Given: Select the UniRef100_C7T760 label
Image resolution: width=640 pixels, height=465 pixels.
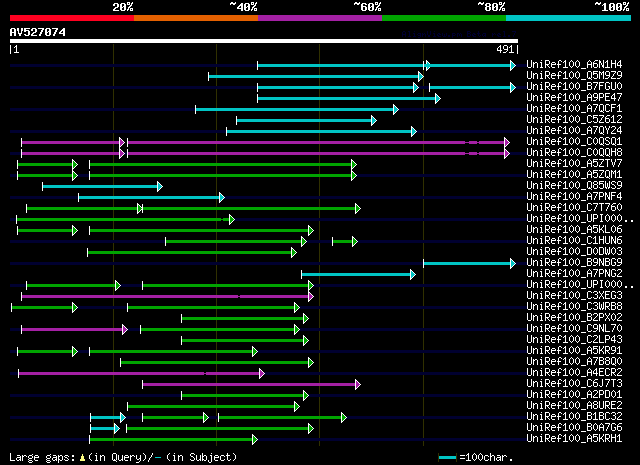Looking at the screenshot, I should pos(574,208).
